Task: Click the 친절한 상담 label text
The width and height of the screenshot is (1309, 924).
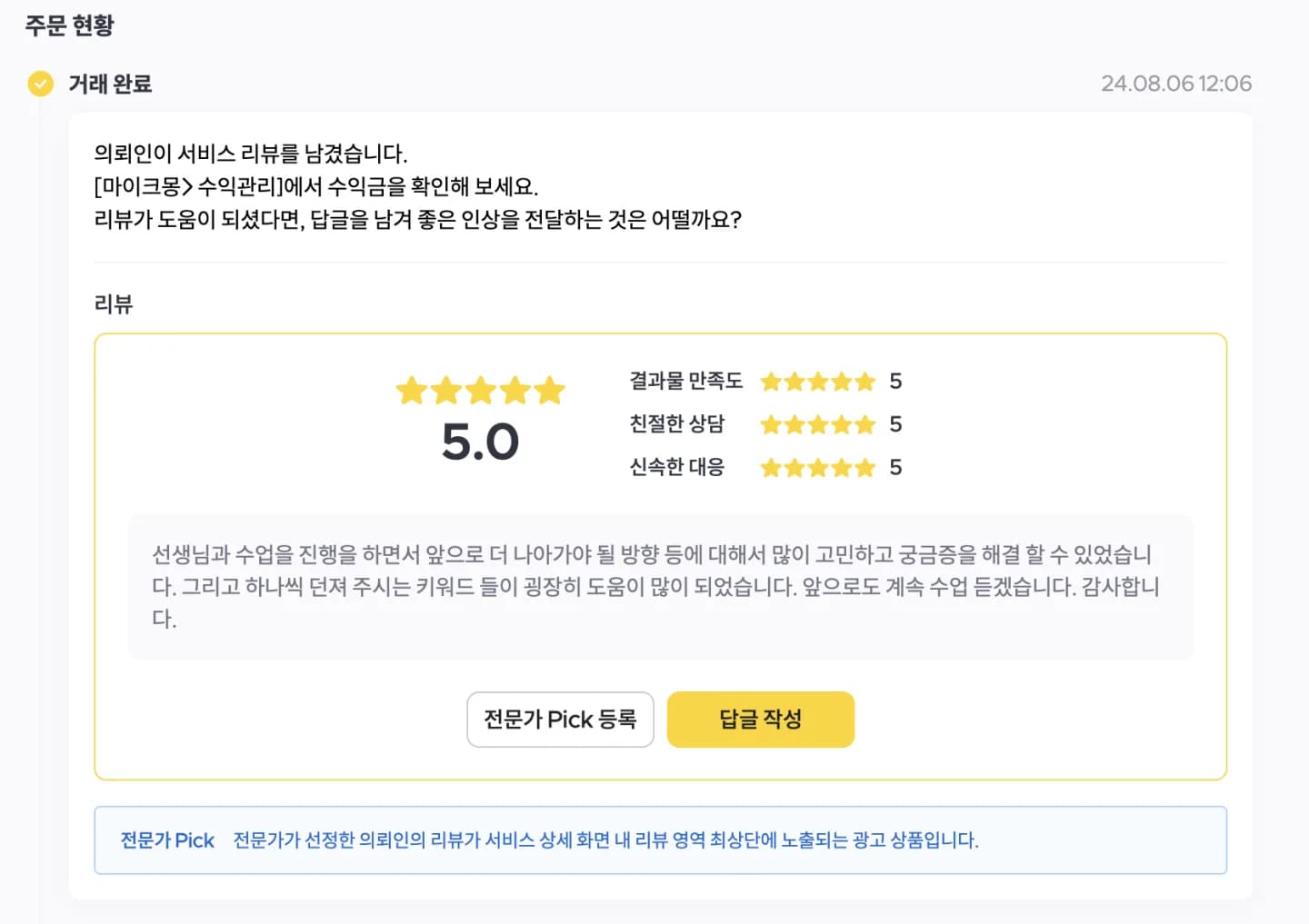Action: click(677, 423)
